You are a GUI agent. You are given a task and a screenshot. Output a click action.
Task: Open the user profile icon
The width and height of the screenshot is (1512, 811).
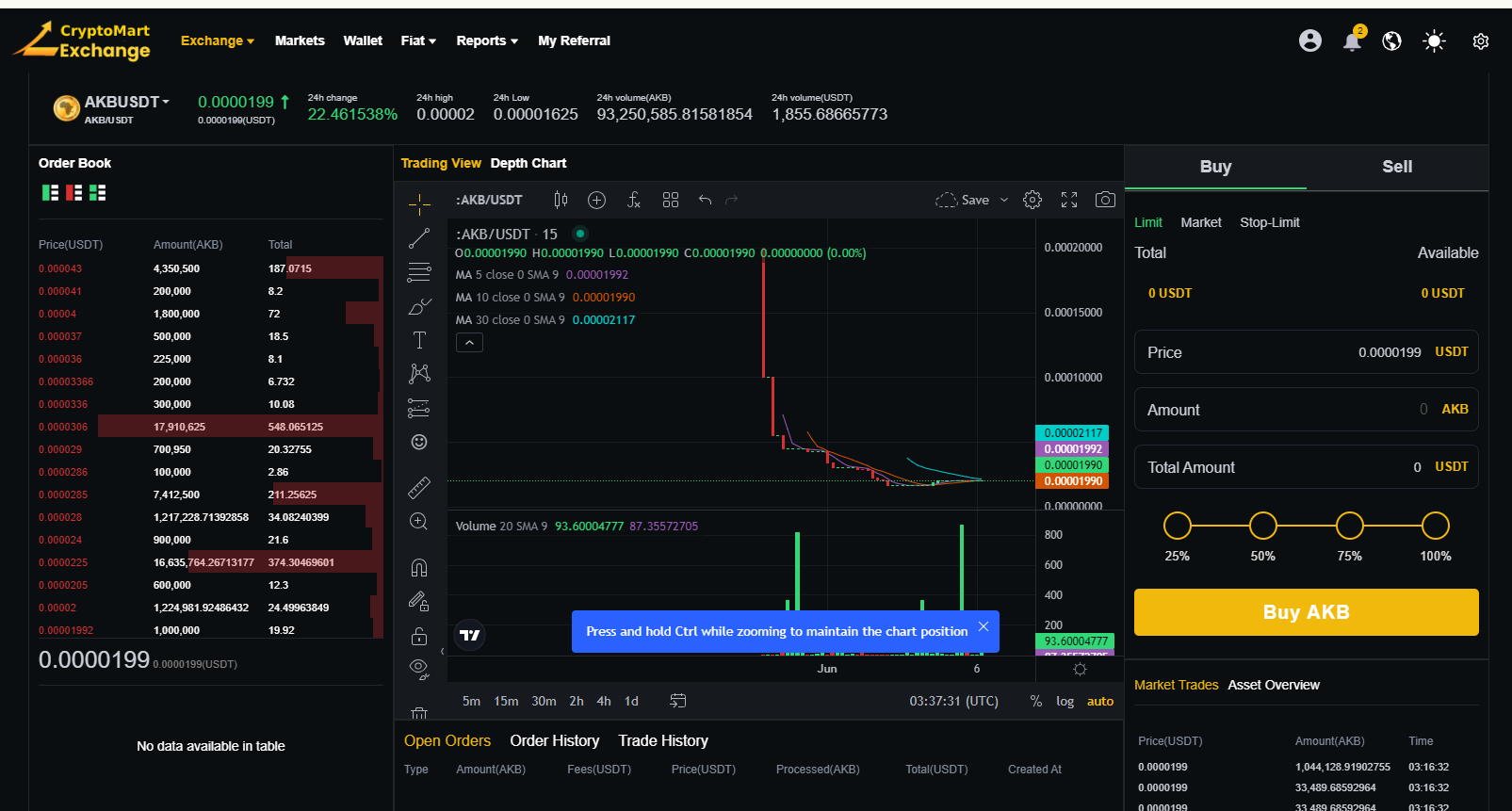click(x=1309, y=41)
